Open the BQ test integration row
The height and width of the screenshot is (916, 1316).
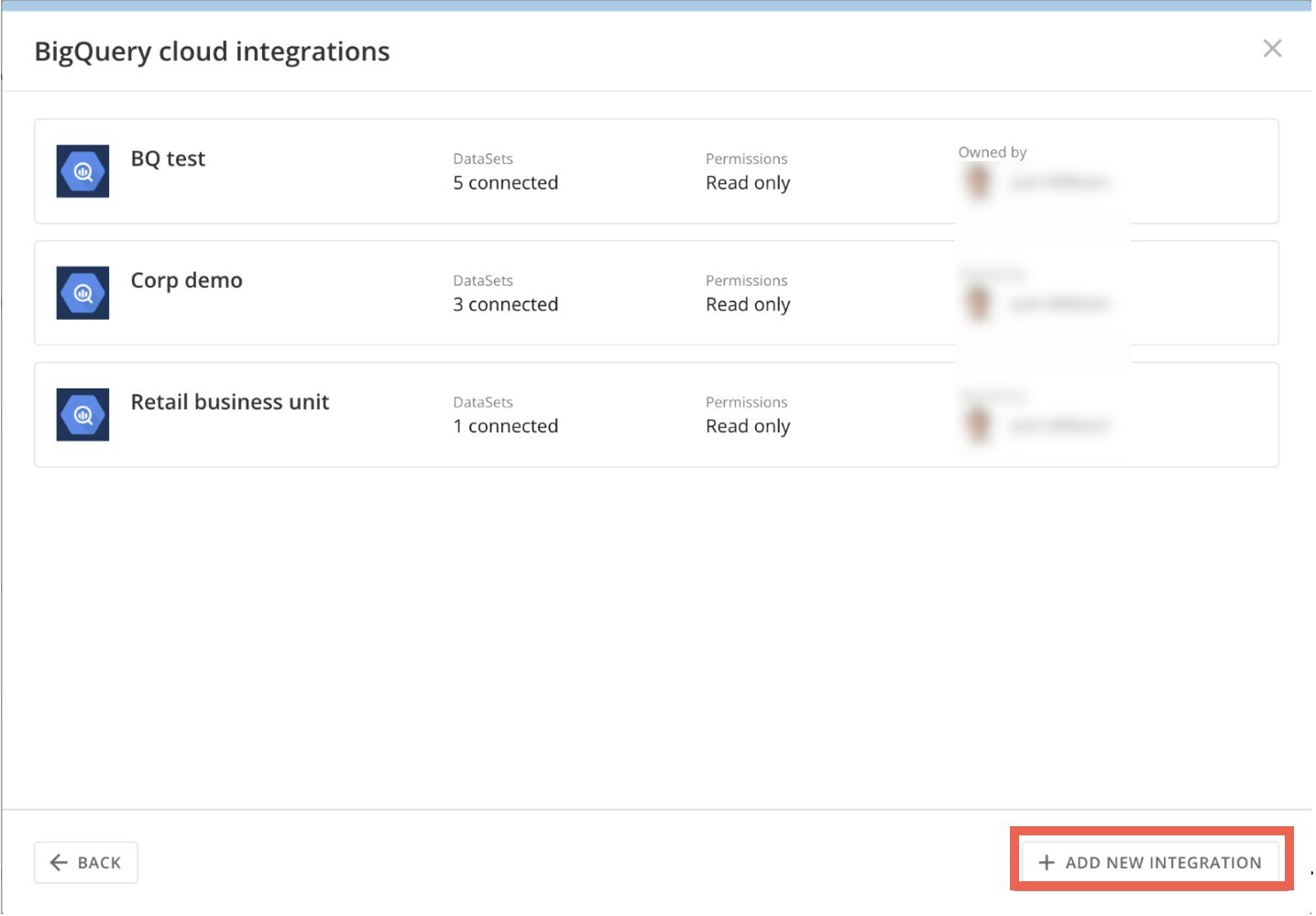point(642,170)
